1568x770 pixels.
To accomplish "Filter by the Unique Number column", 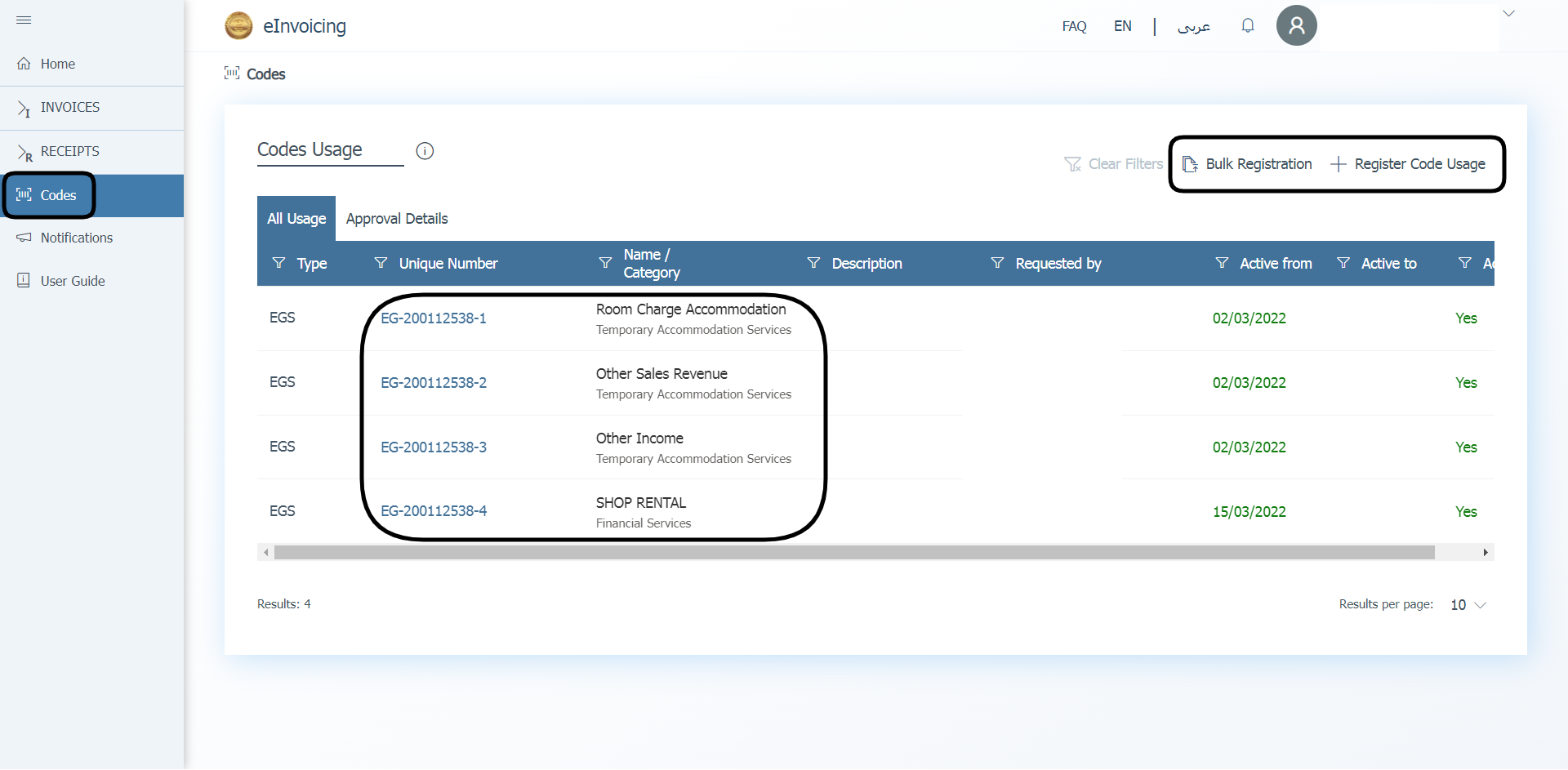I will [x=381, y=263].
